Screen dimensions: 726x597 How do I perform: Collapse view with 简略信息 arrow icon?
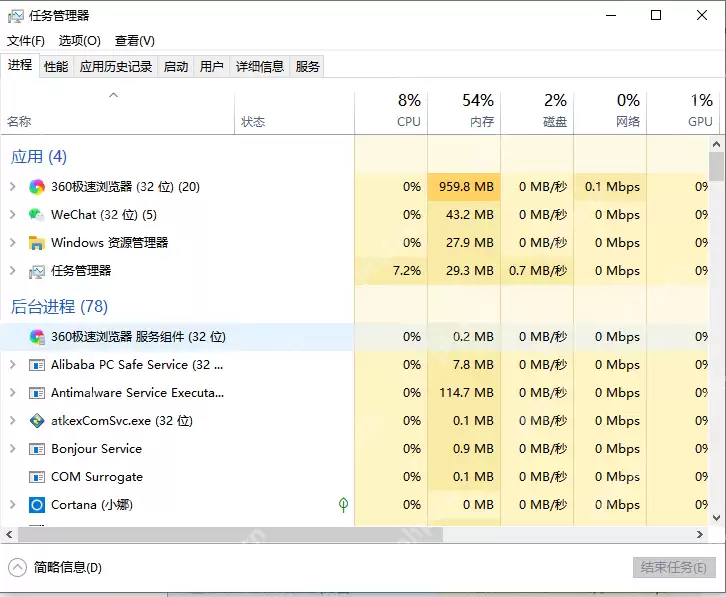coord(18,567)
